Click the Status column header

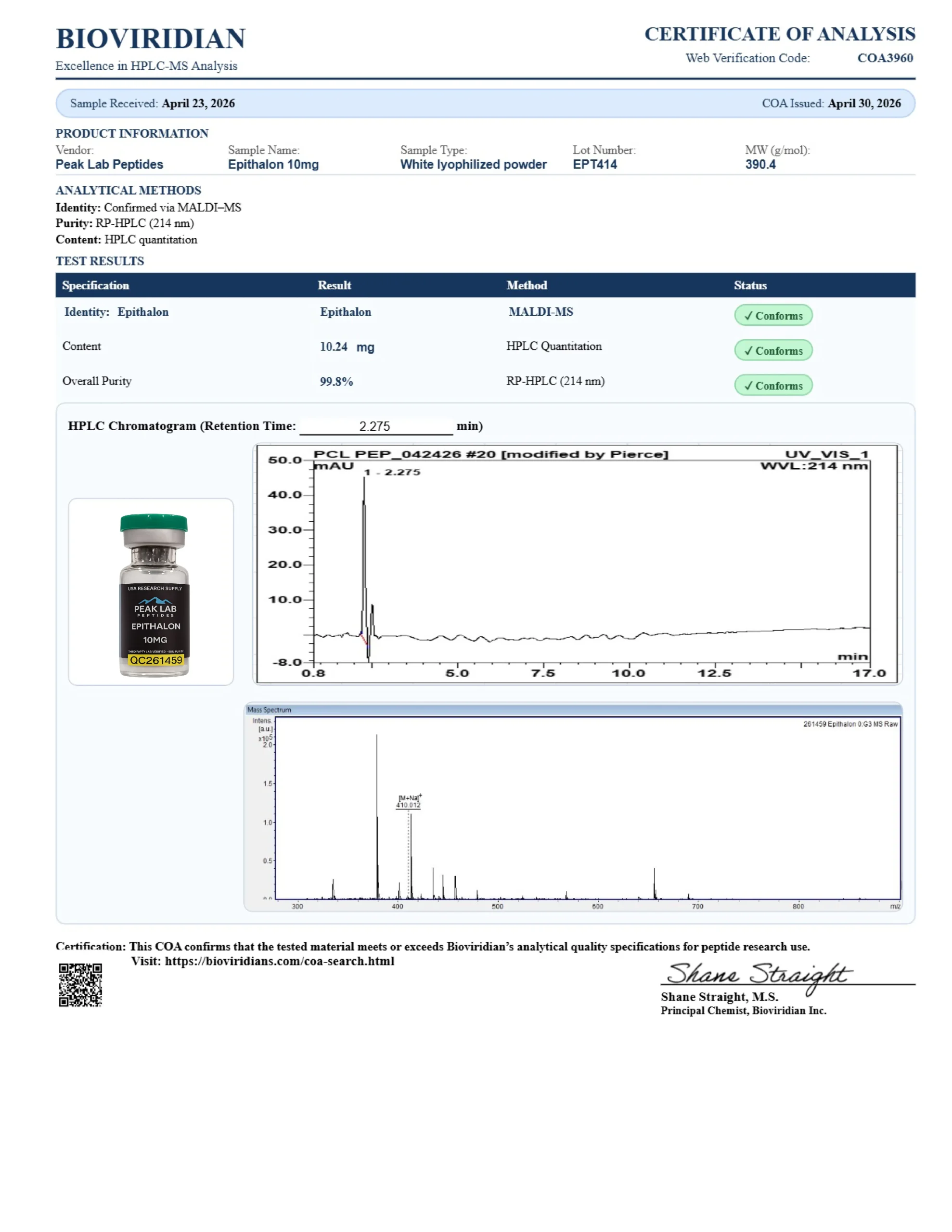tap(750, 285)
